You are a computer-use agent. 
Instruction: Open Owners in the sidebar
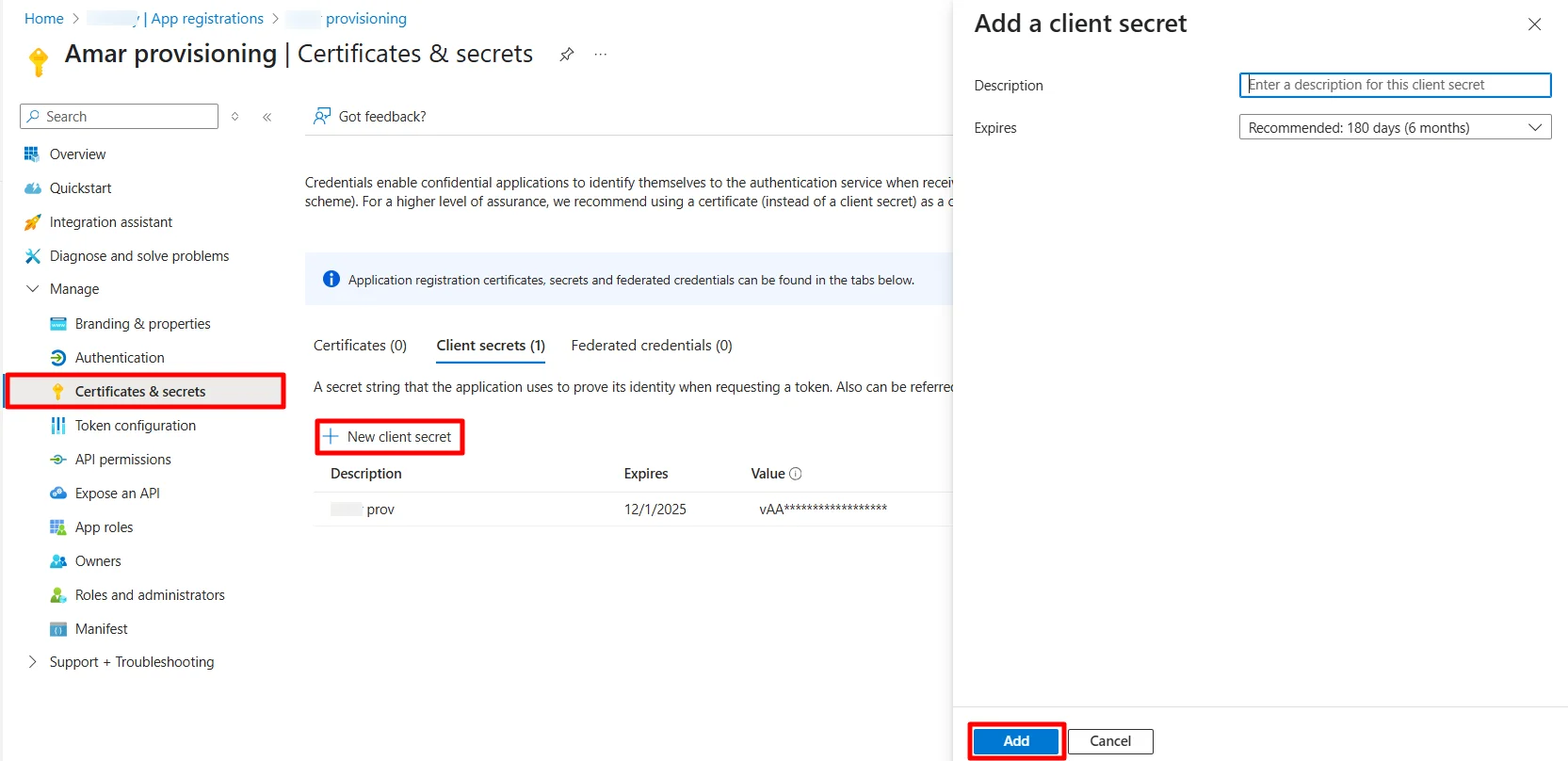pyautogui.click(x=98, y=561)
